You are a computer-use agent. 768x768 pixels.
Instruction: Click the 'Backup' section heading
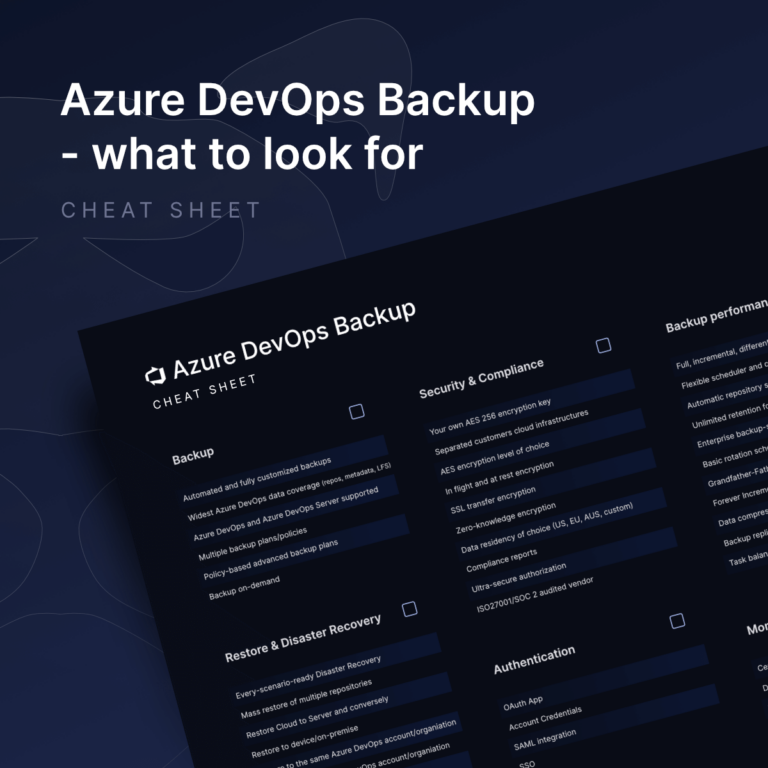coord(193,456)
